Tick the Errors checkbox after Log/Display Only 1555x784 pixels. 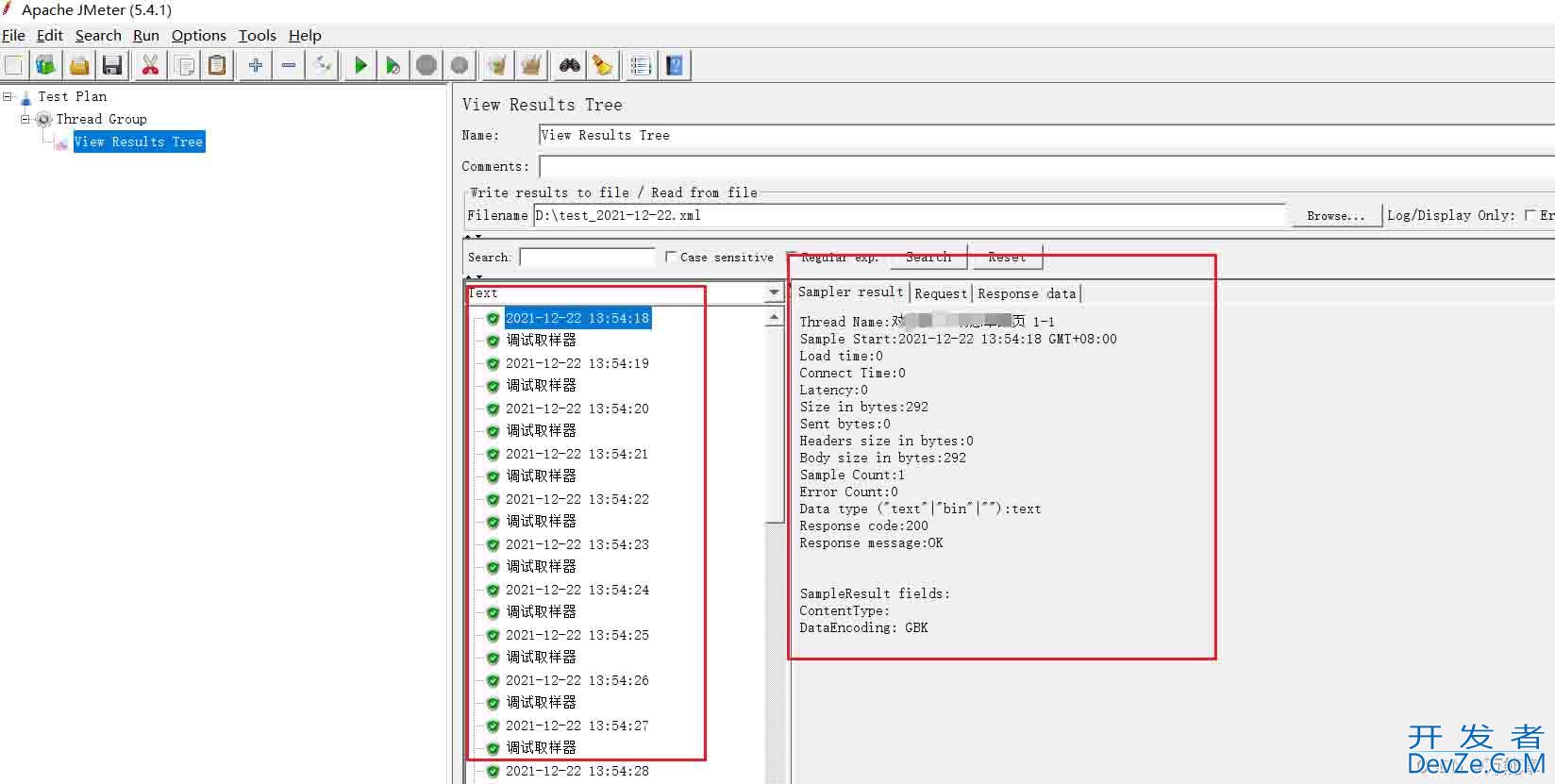click(1530, 215)
